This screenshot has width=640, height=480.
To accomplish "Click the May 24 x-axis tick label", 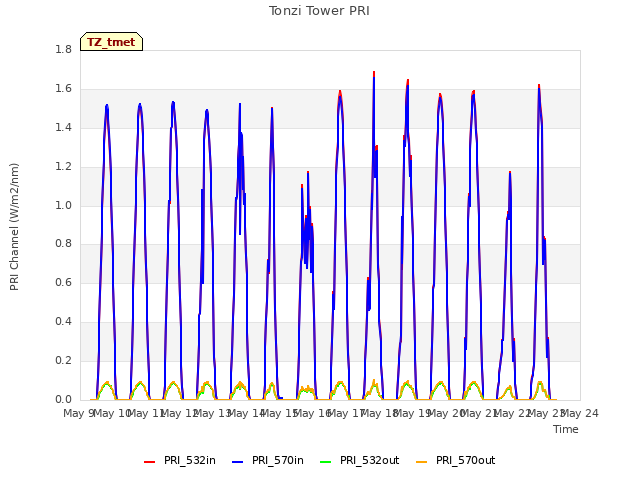I will [x=580, y=414].
